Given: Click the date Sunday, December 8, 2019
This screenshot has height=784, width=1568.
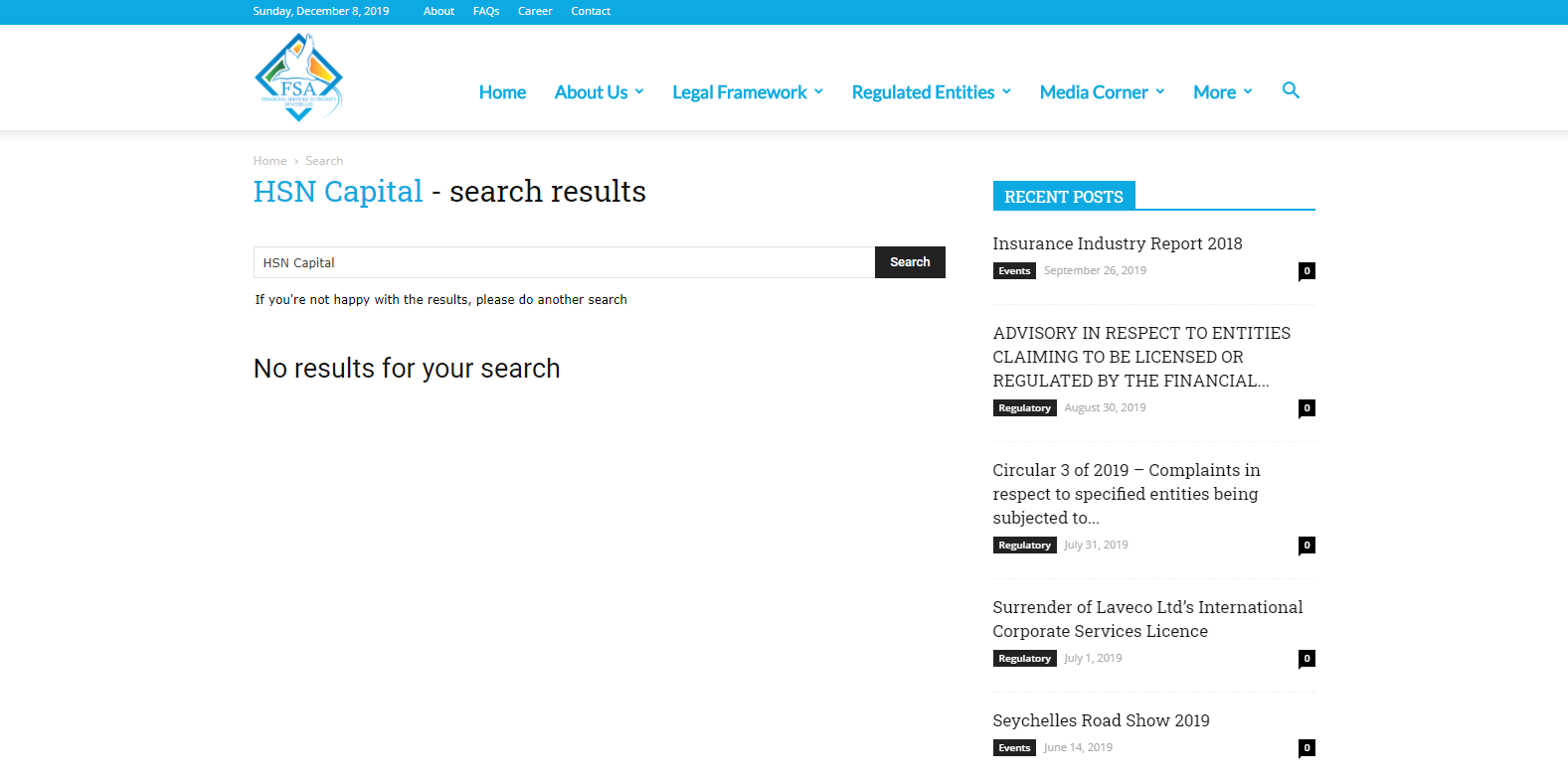Looking at the screenshot, I should click(x=321, y=11).
